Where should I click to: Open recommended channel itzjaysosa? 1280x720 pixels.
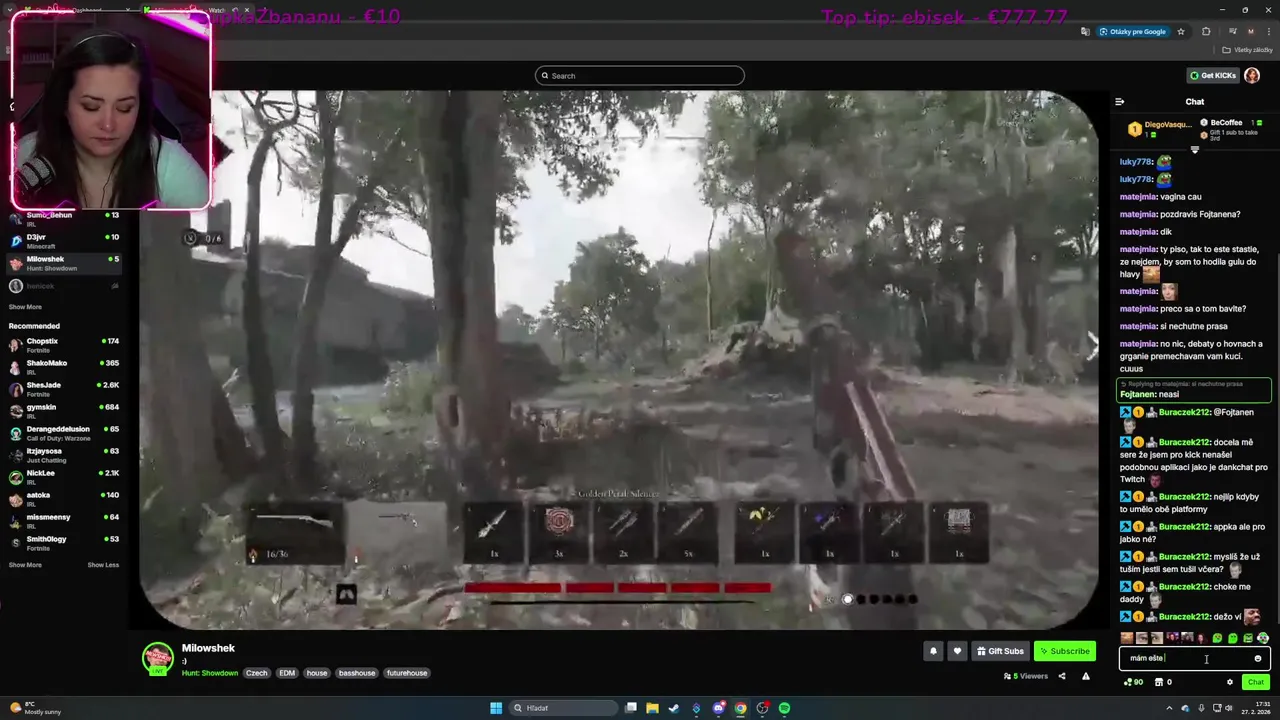[x=64, y=455]
